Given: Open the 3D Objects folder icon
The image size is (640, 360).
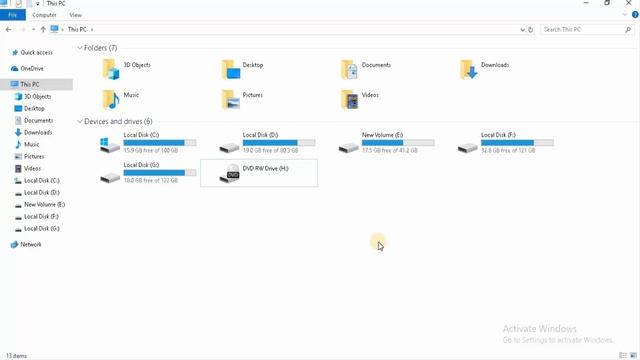Looking at the screenshot, I should 110,69.
